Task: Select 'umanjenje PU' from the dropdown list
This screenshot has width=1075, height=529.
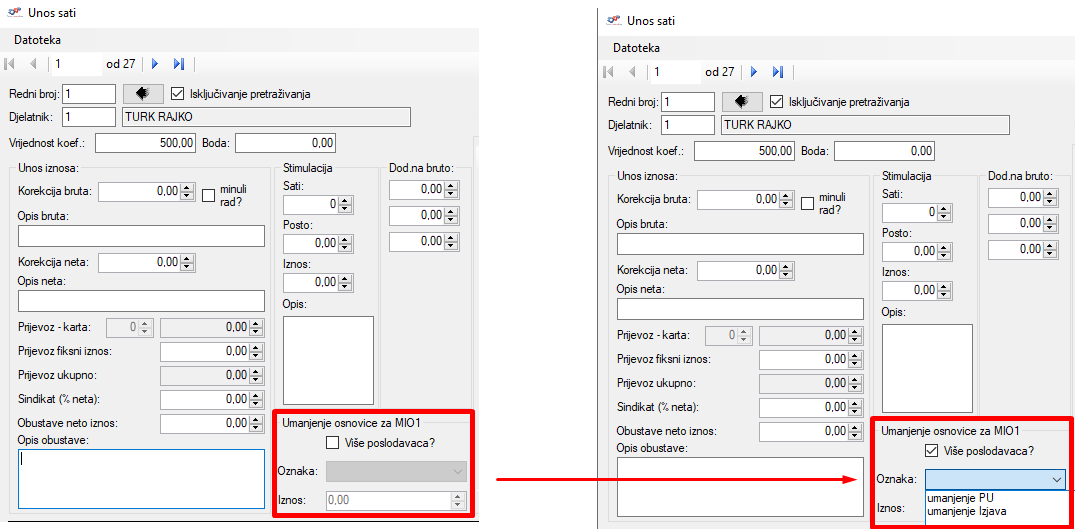Action: (x=959, y=497)
